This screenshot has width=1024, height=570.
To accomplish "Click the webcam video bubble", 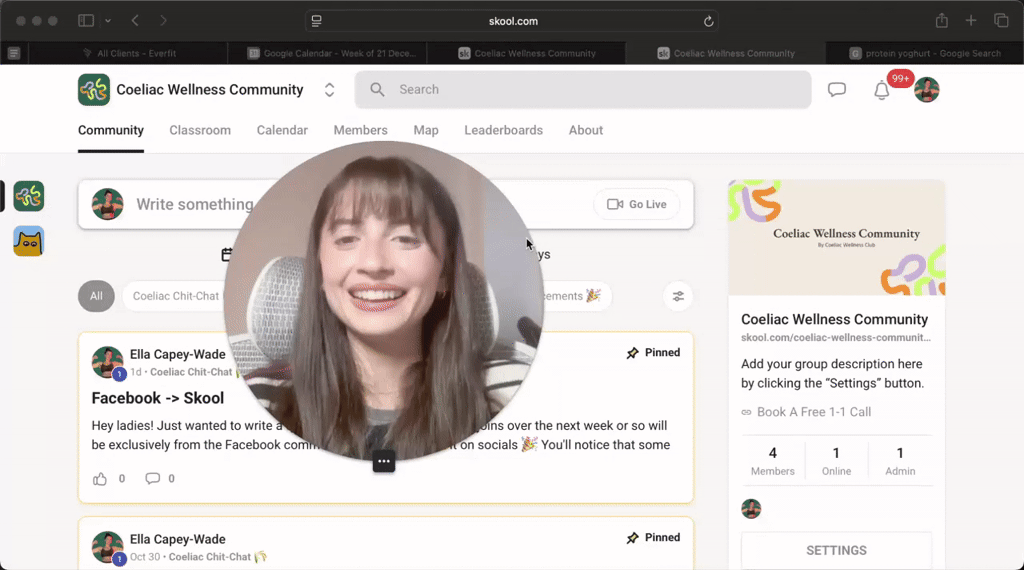I will 383,301.
